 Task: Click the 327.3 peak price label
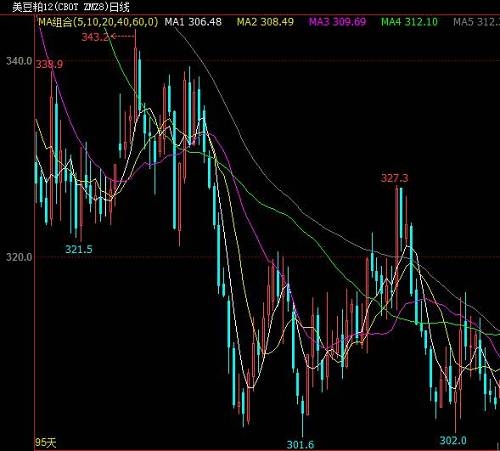tap(395, 178)
